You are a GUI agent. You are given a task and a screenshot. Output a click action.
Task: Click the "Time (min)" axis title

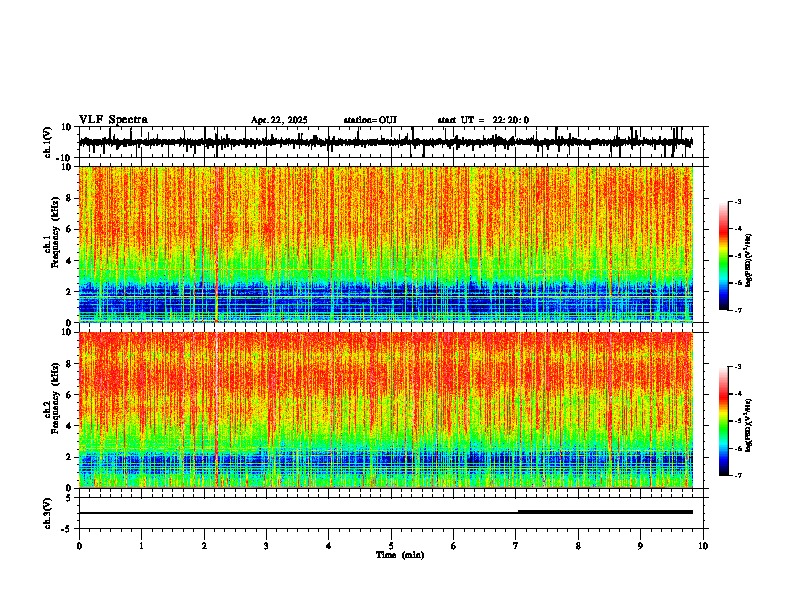point(400,555)
